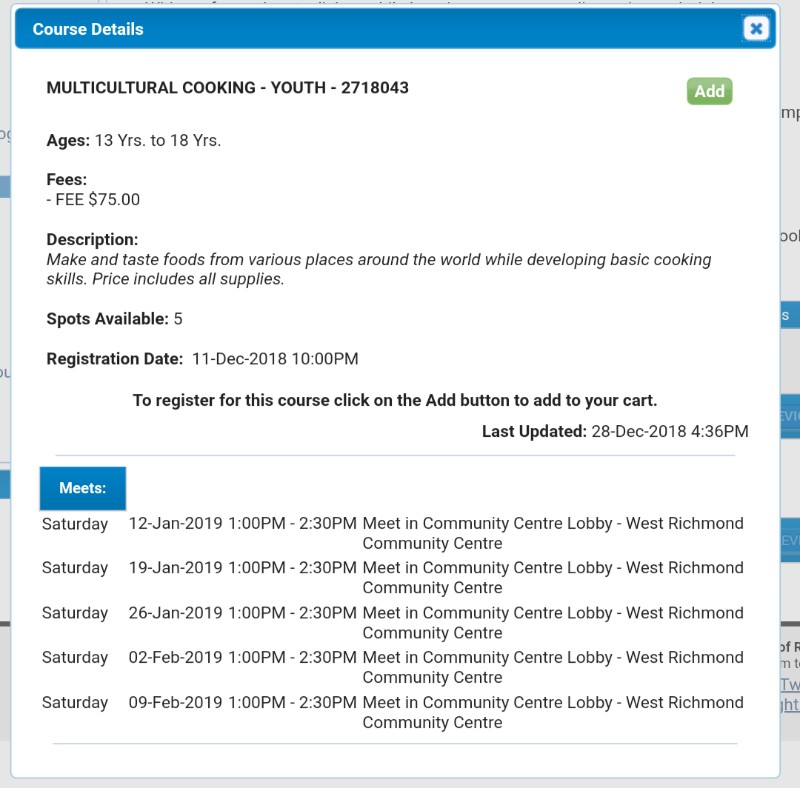Click the Course Details title bar text
This screenshot has height=788, width=800.
[x=88, y=29]
